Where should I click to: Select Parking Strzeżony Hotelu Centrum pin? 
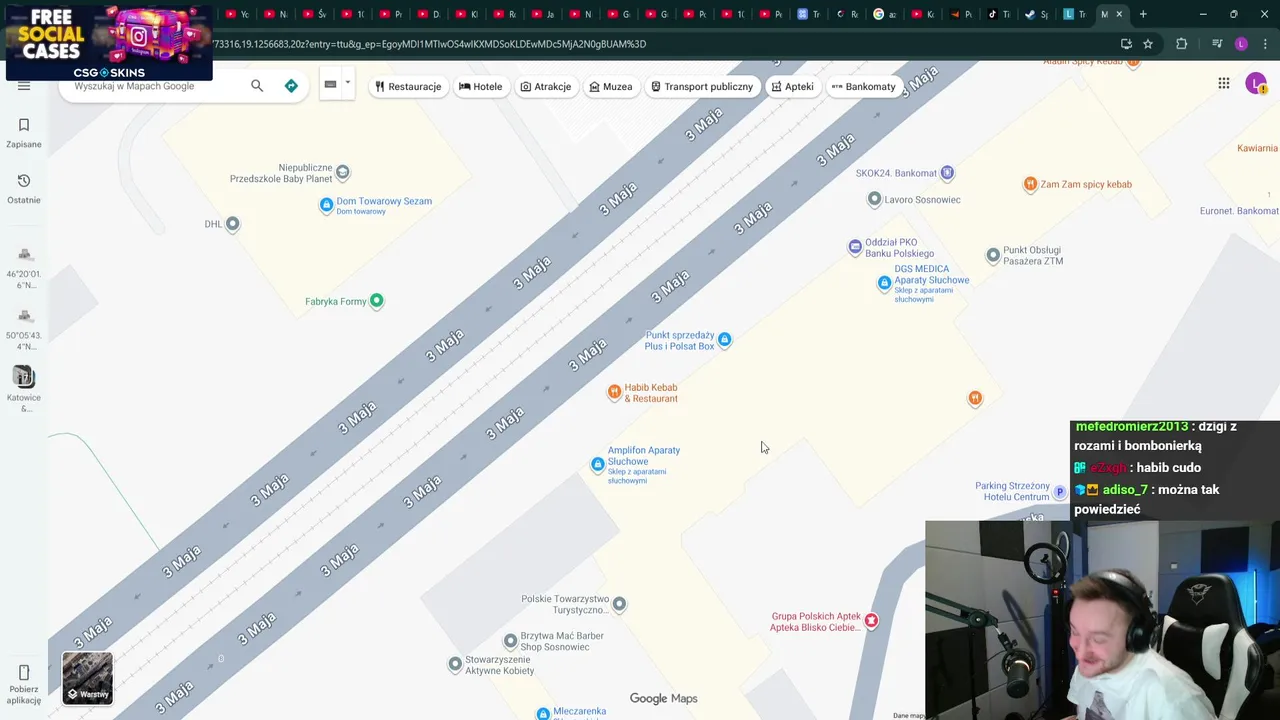[1060, 492]
